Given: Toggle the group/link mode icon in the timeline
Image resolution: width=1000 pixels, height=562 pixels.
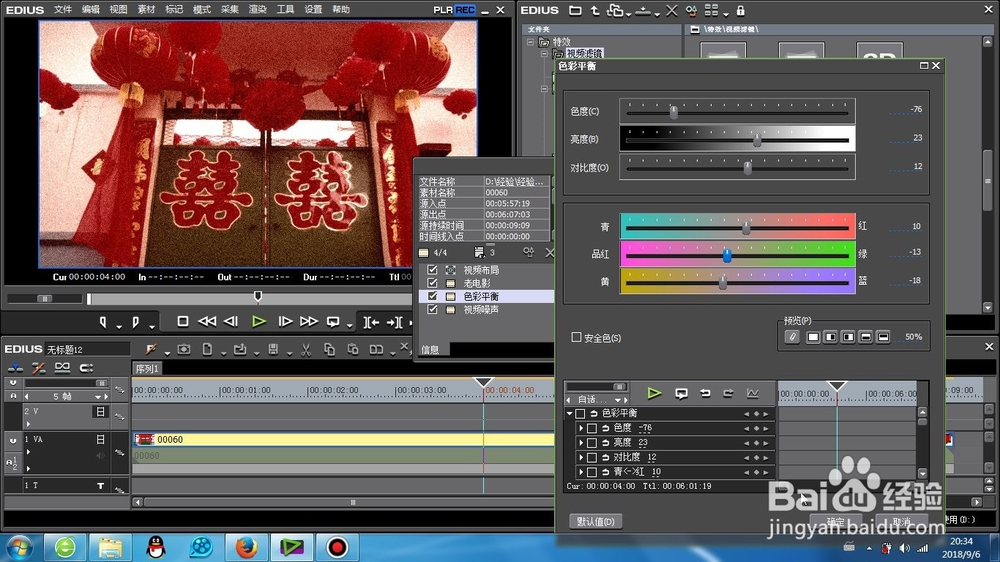Looking at the screenshot, I should point(62,367).
